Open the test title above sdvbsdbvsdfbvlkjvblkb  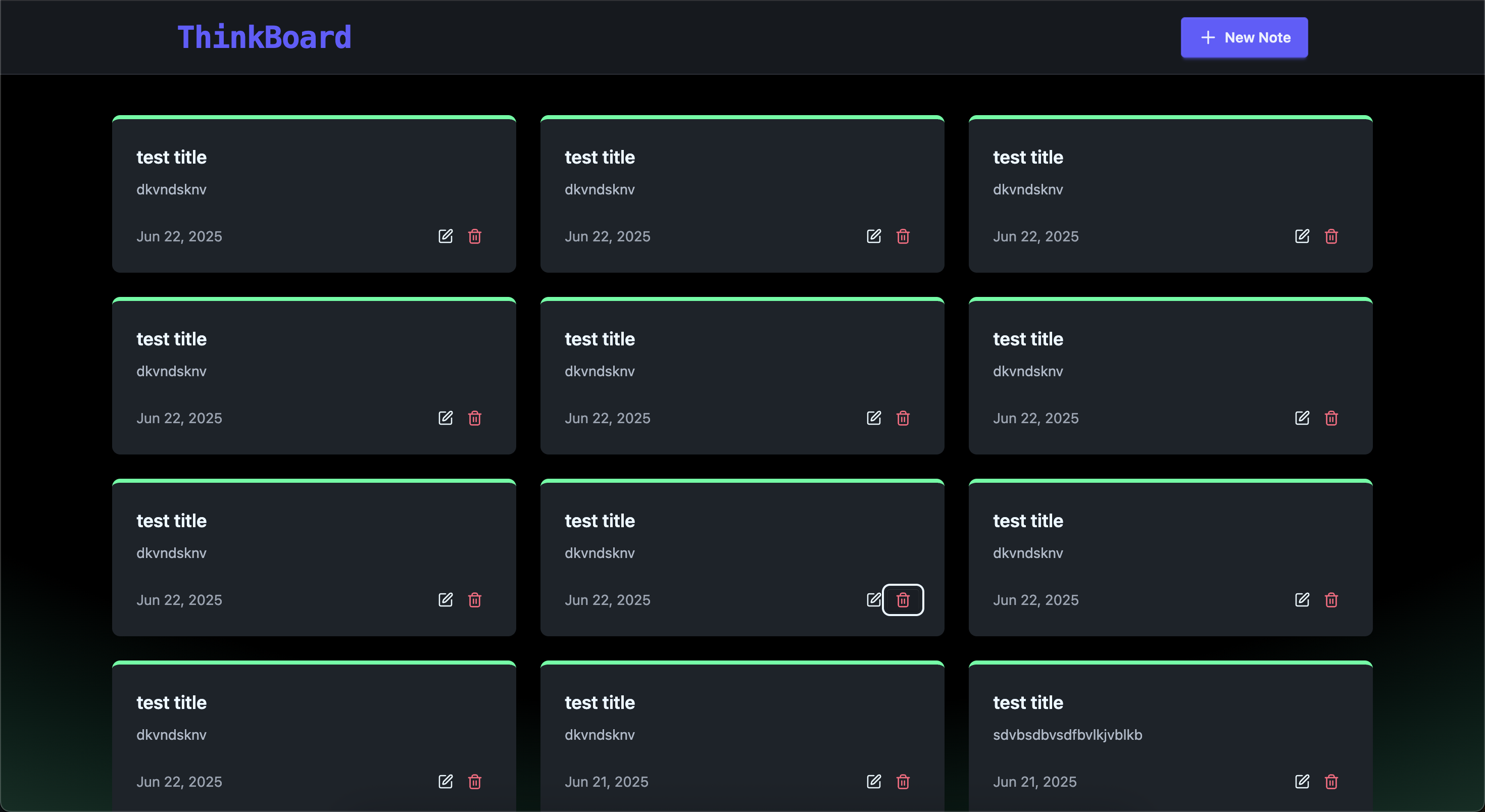(1028, 702)
